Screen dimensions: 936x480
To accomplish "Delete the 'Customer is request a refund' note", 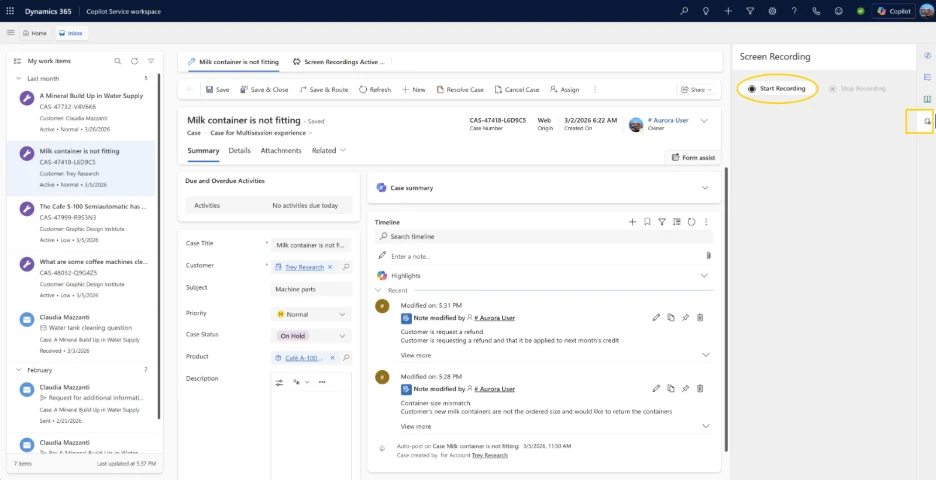I will point(700,317).
